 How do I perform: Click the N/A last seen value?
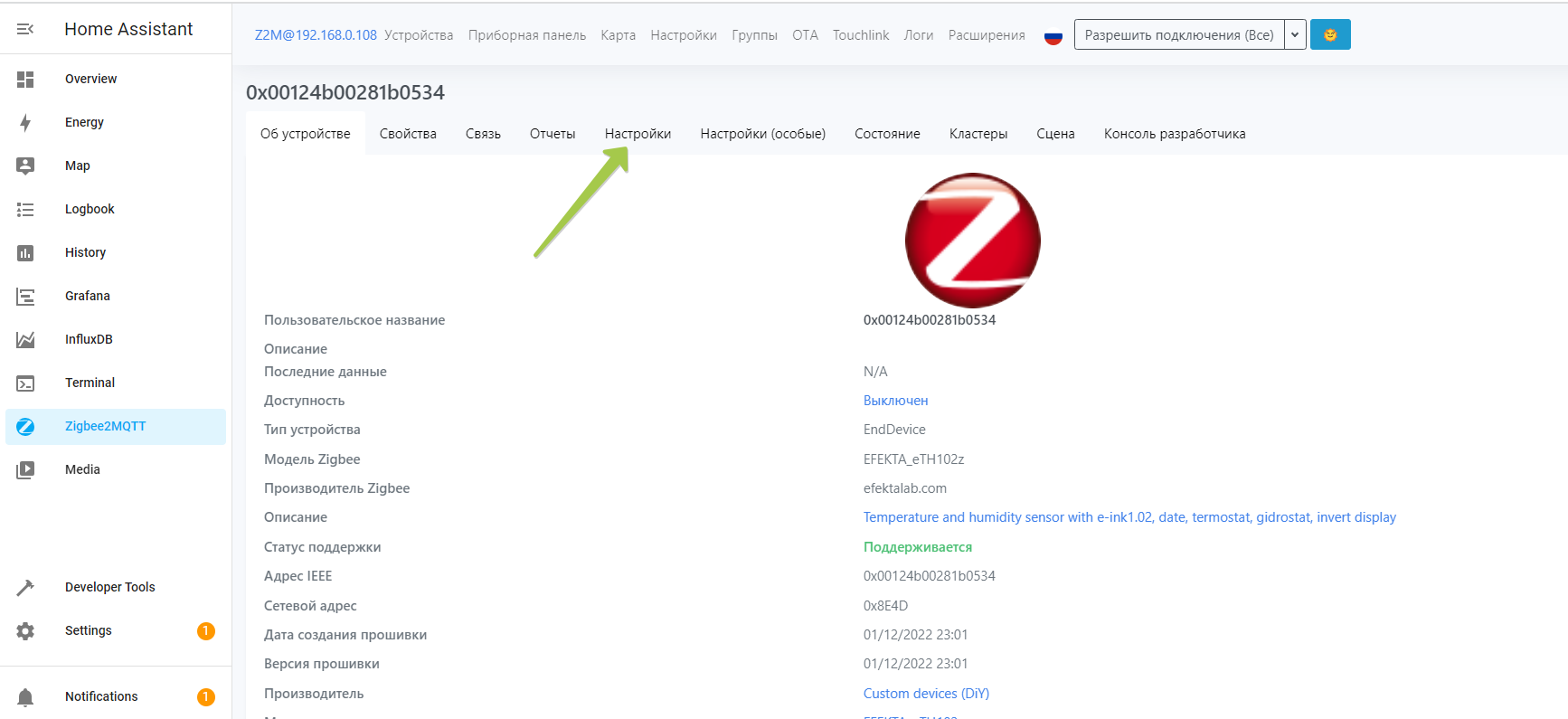click(875, 372)
